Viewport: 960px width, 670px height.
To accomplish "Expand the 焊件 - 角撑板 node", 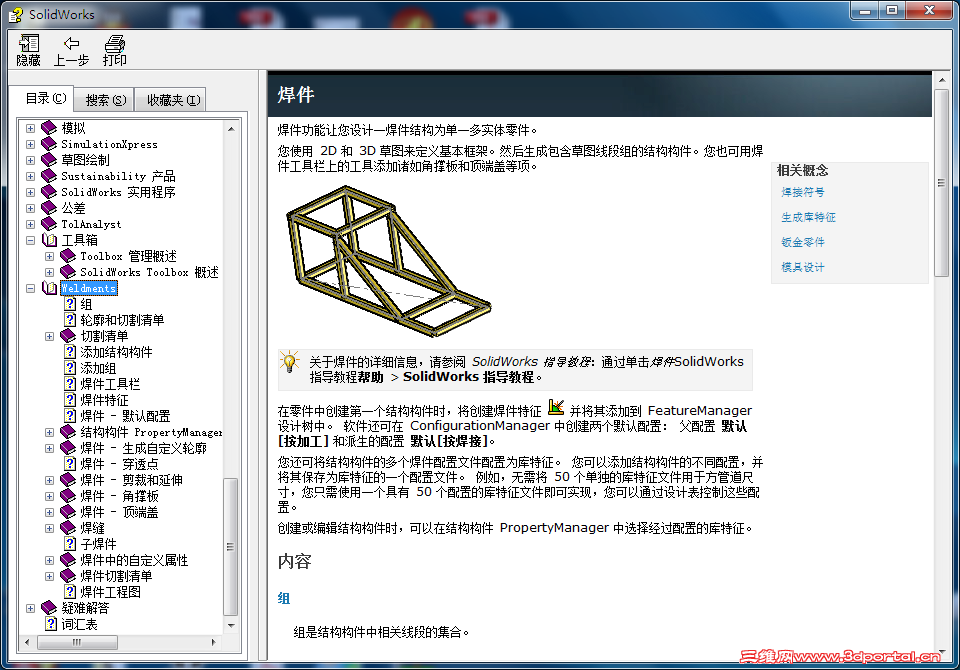I will pos(50,497).
